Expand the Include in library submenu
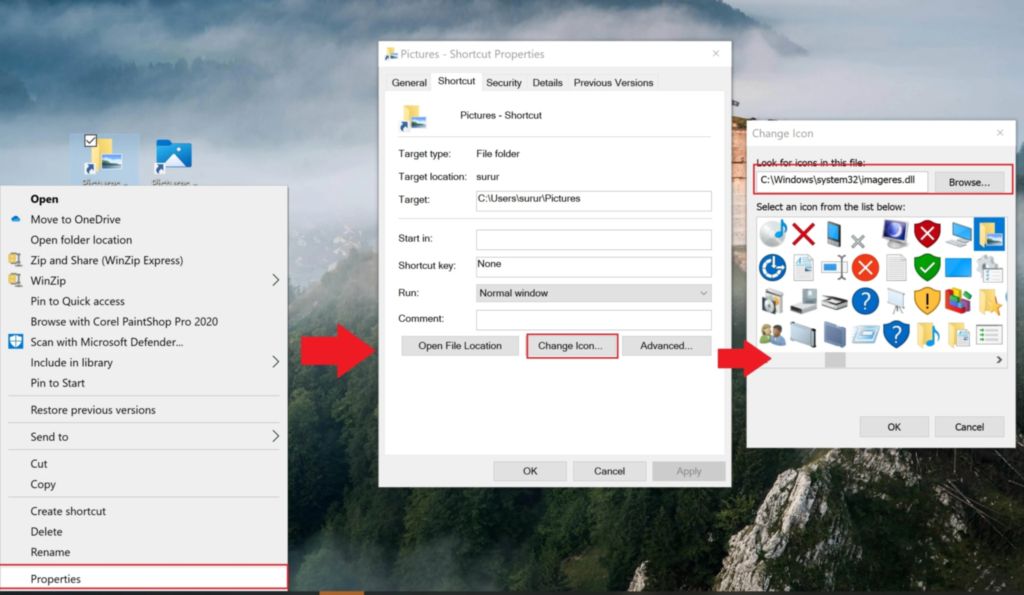Screen dimensions: 1024x595 [x=276, y=362]
